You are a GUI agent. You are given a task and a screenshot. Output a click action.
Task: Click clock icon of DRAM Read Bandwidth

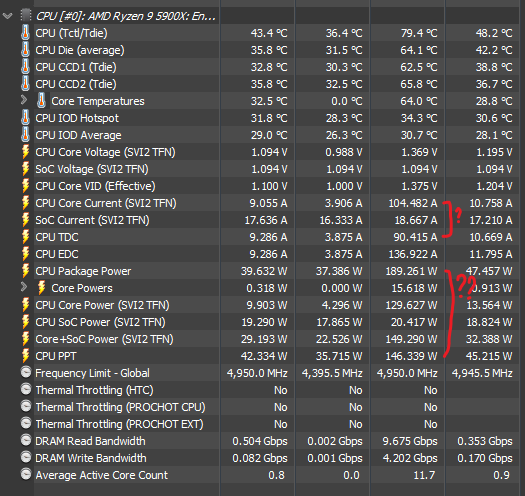click(x=26, y=440)
